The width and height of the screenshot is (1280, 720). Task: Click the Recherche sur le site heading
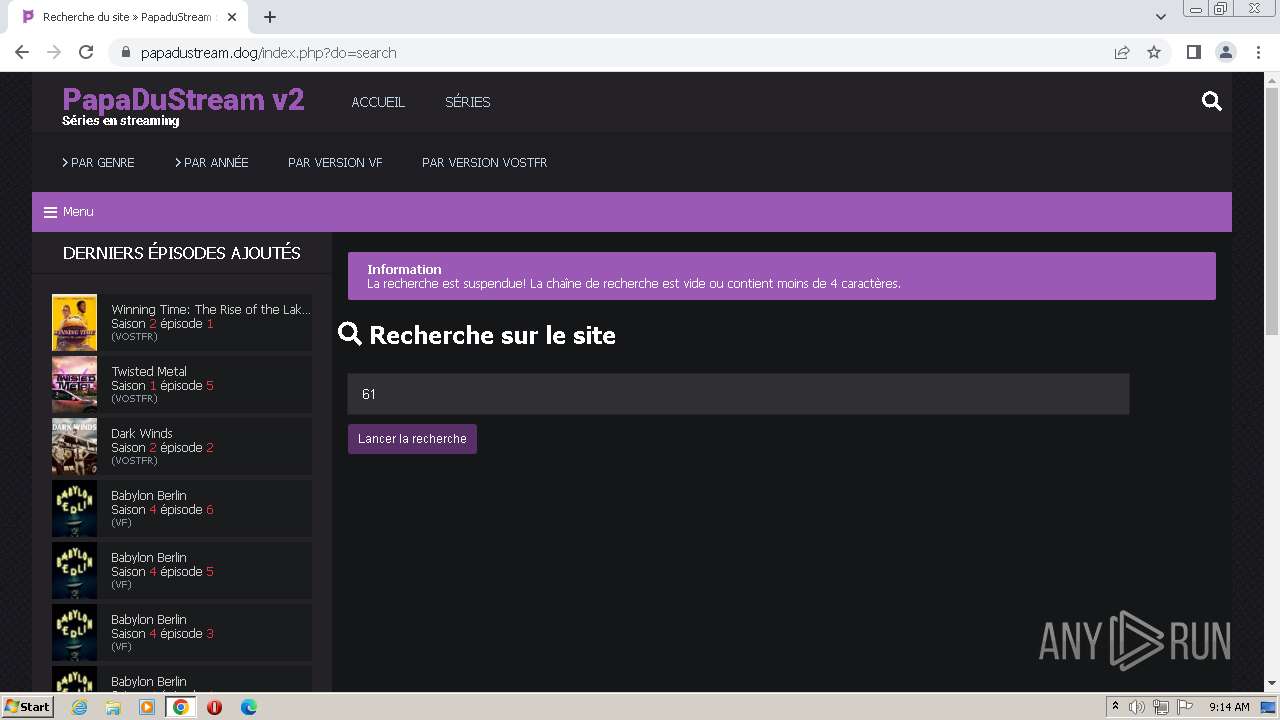point(492,335)
